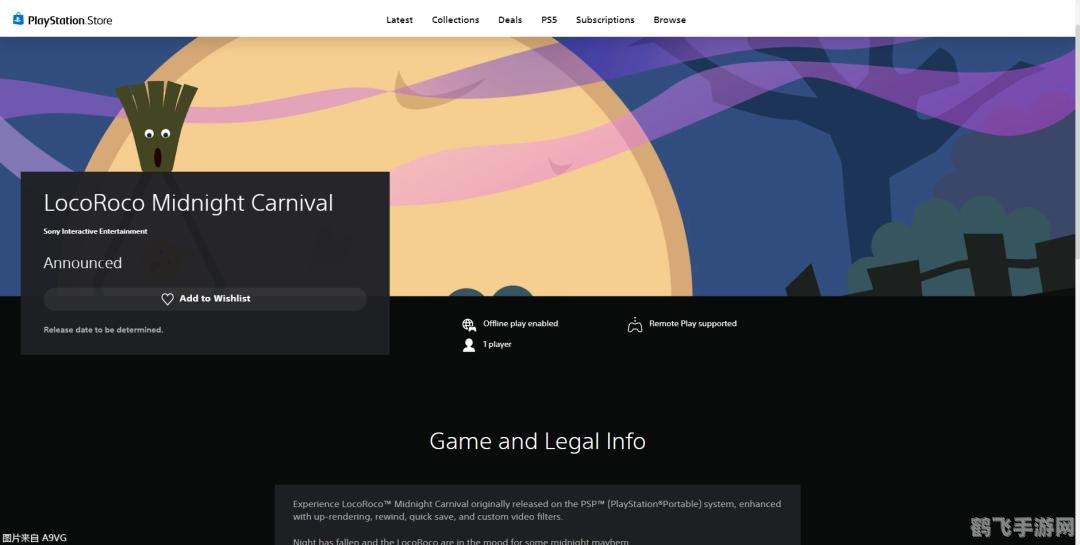Click the Offline play enabled label

click(520, 324)
